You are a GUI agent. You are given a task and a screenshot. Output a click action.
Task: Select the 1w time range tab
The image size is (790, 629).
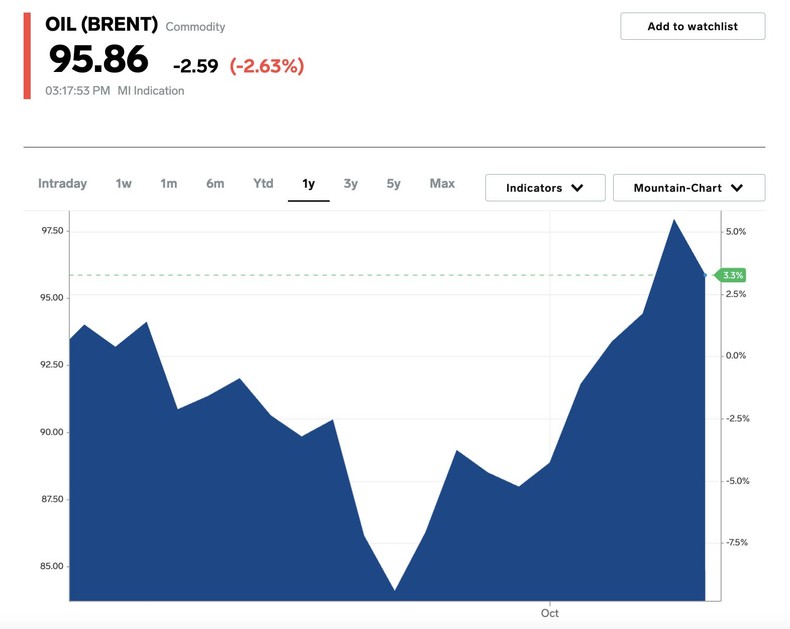point(123,184)
